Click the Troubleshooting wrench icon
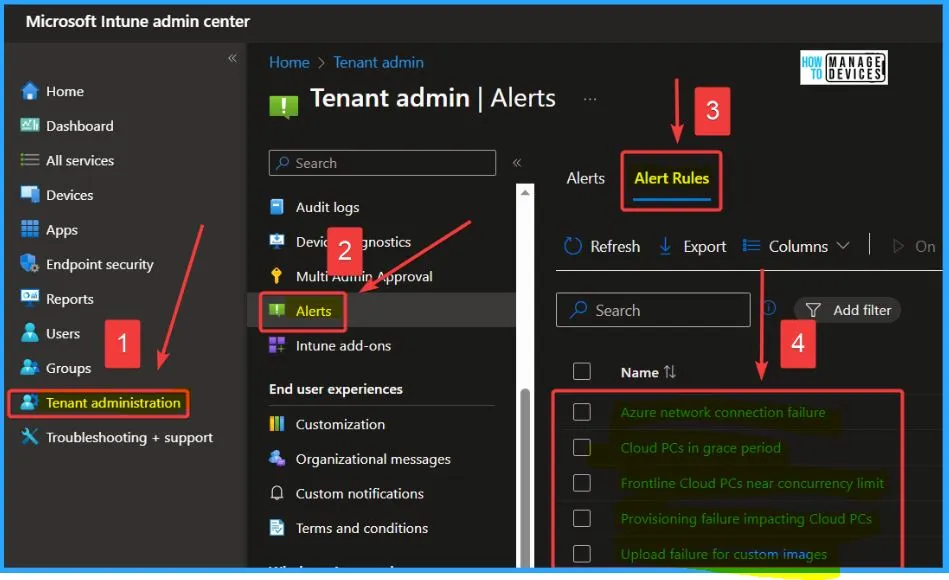 tap(29, 436)
